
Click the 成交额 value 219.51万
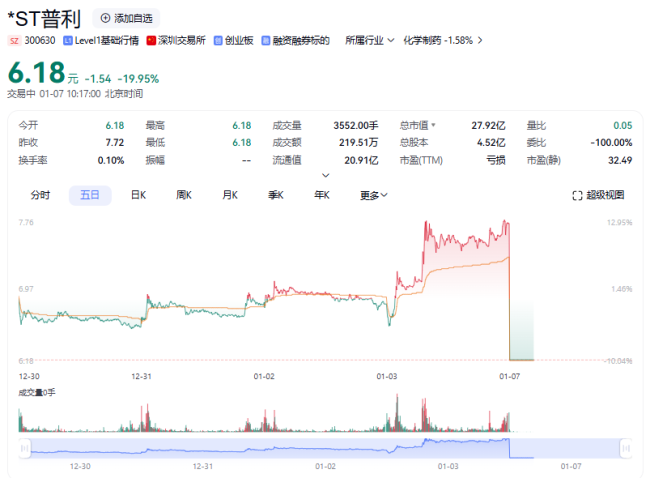[359, 143]
